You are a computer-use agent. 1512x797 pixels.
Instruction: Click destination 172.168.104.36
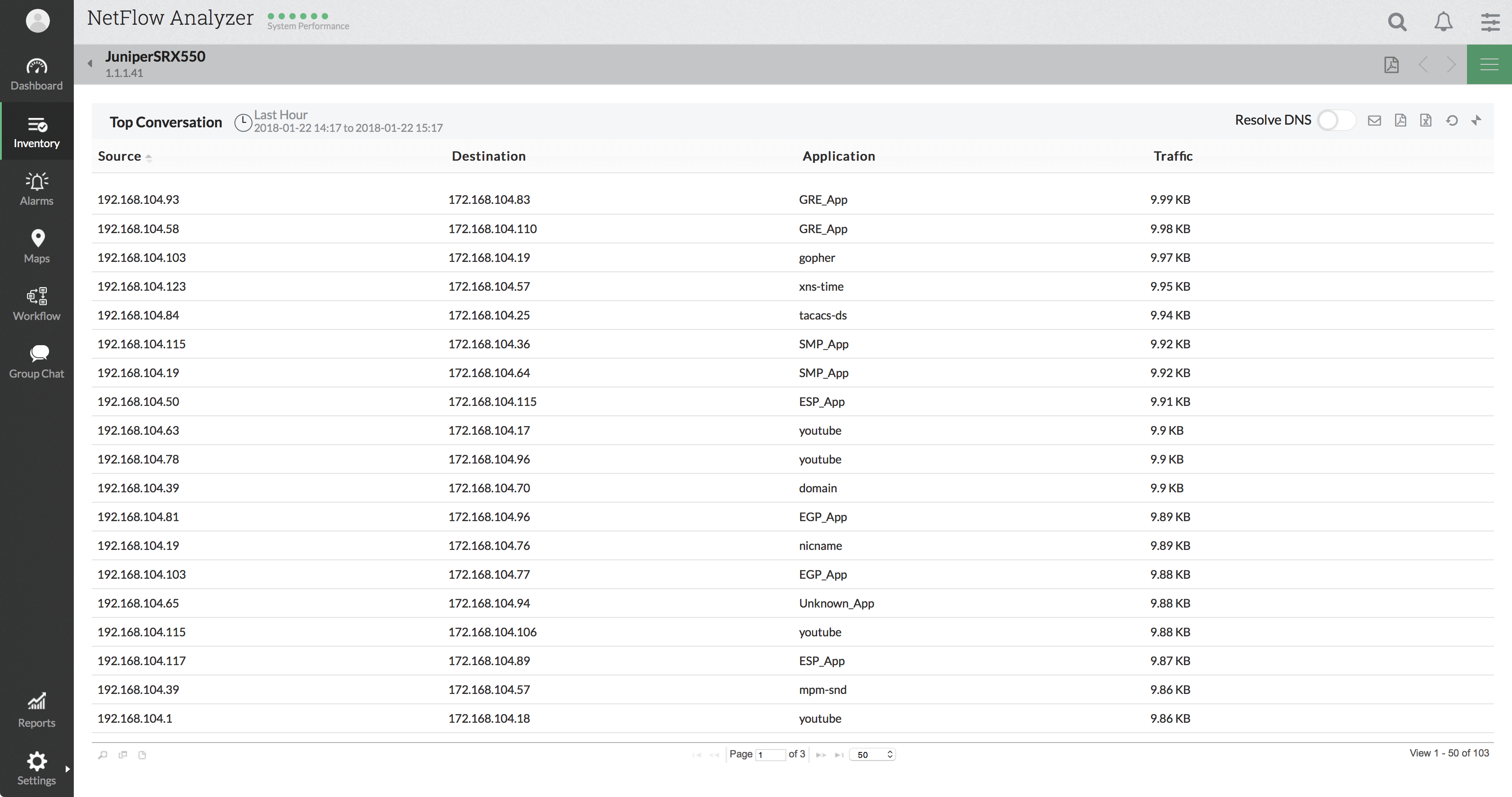coord(489,344)
